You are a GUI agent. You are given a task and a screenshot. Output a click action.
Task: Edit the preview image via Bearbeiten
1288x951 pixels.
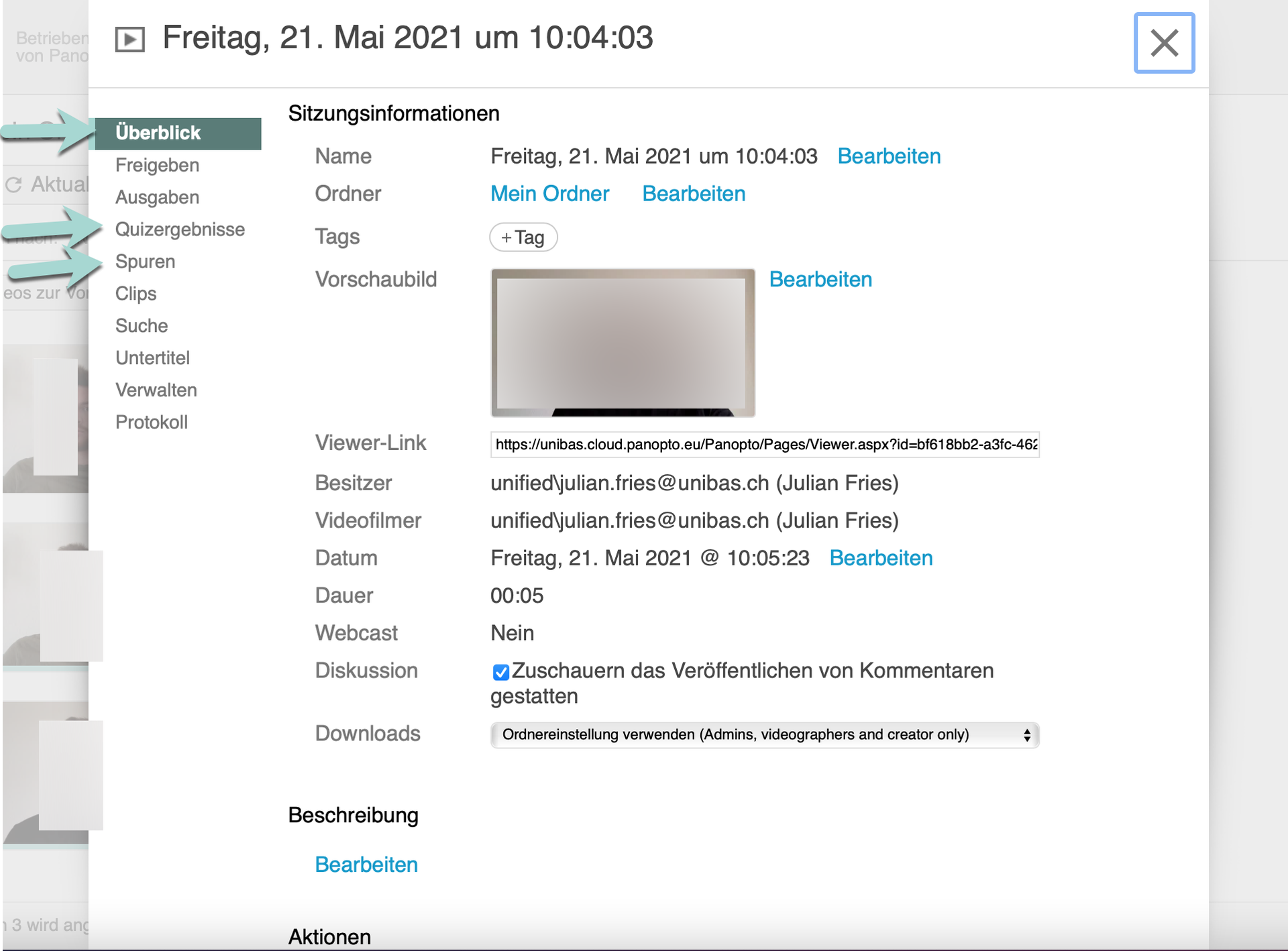pyautogui.click(x=820, y=280)
